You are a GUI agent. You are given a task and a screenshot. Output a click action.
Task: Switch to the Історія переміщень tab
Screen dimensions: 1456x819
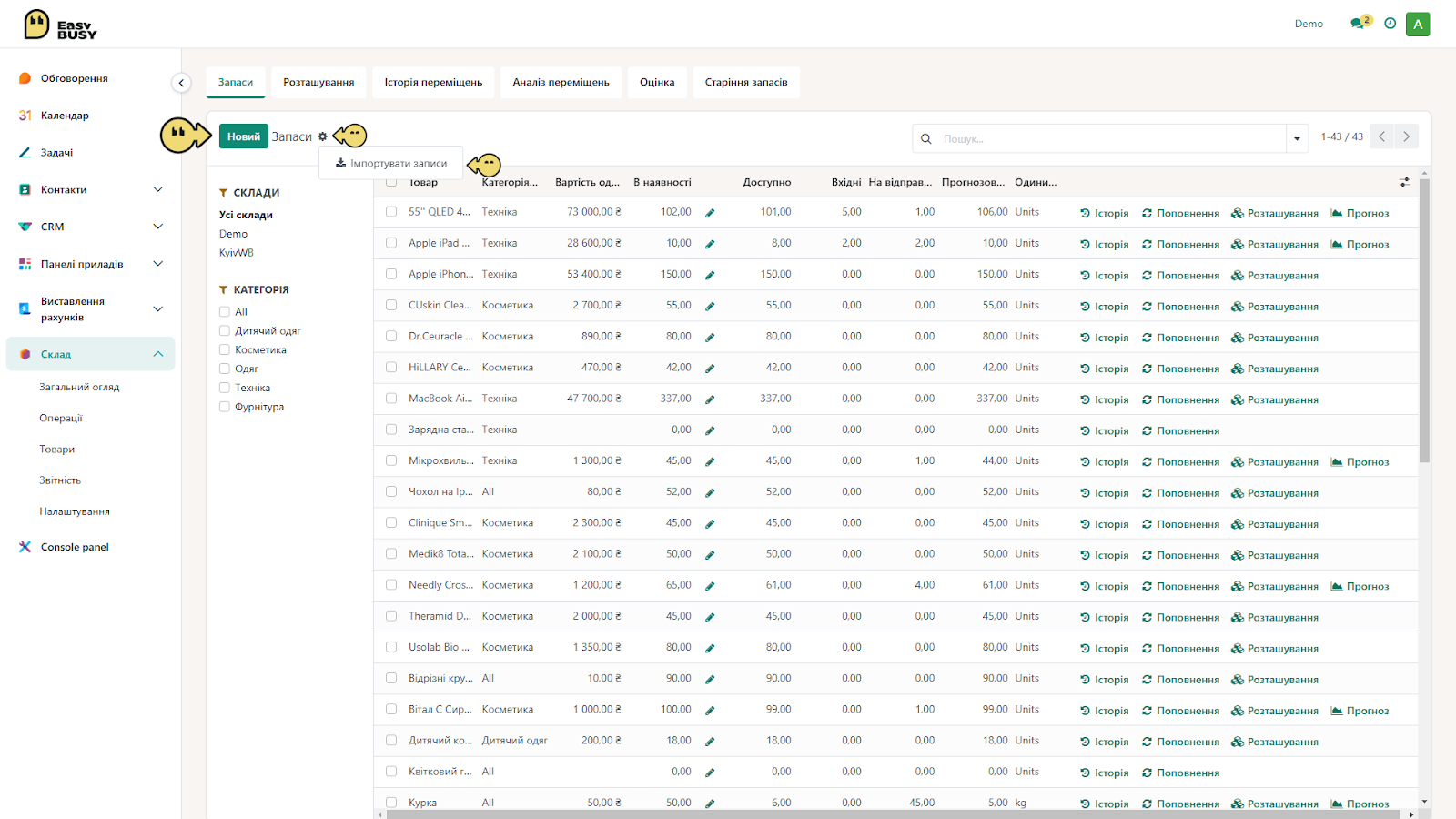click(x=433, y=82)
